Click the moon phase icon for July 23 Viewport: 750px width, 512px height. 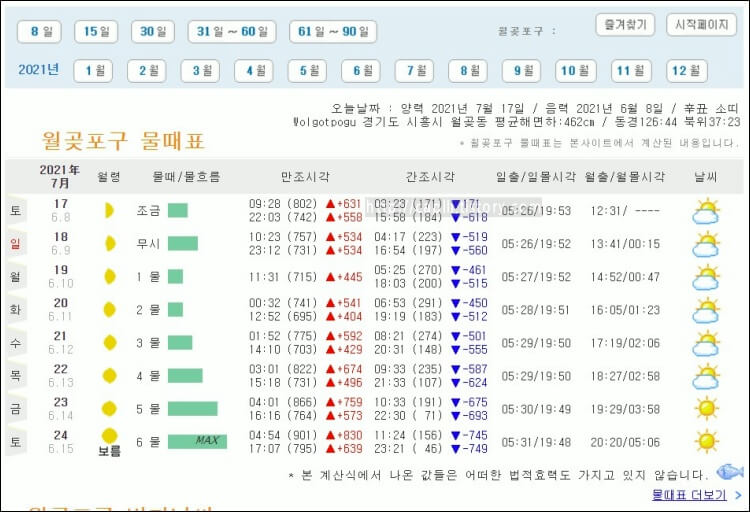[109, 409]
